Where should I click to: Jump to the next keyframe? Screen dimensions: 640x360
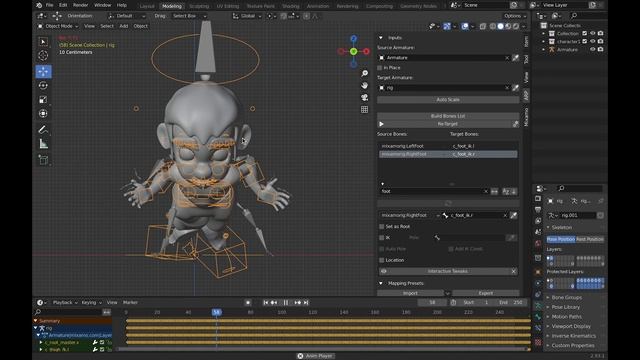coord(298,302)
